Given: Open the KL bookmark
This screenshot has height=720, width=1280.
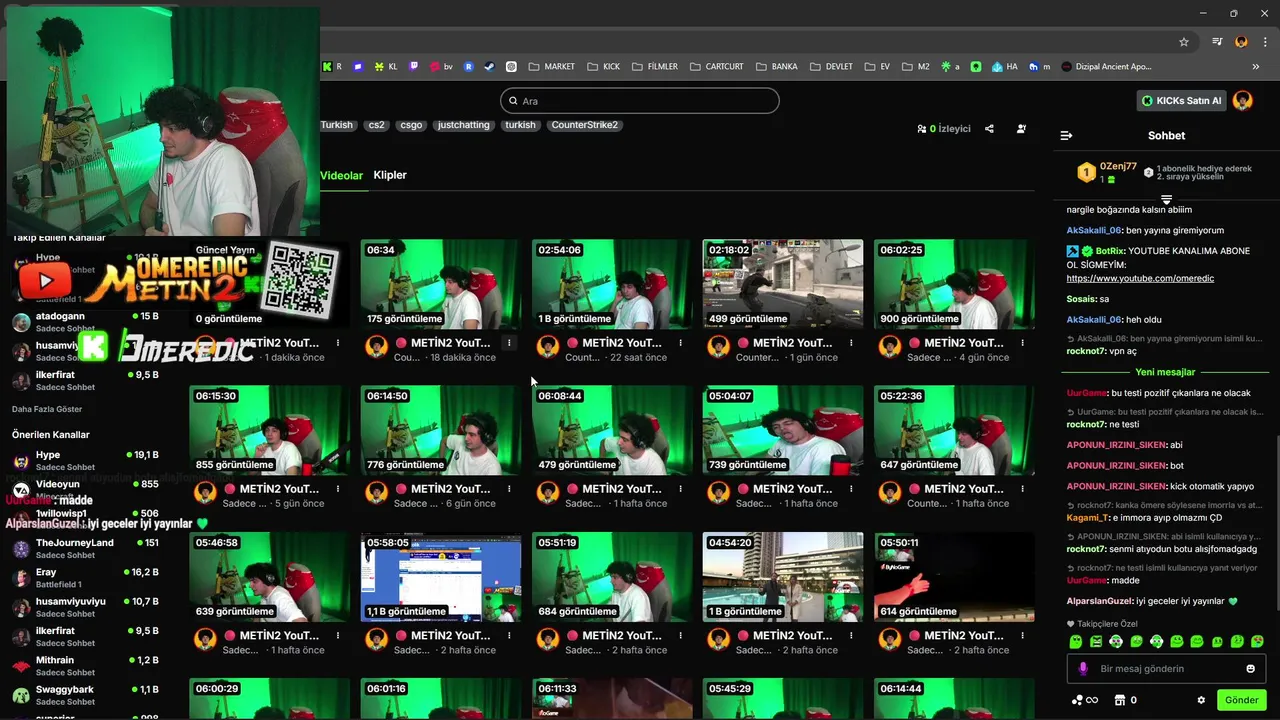Looking at the screenshot, I should point(386,67).
